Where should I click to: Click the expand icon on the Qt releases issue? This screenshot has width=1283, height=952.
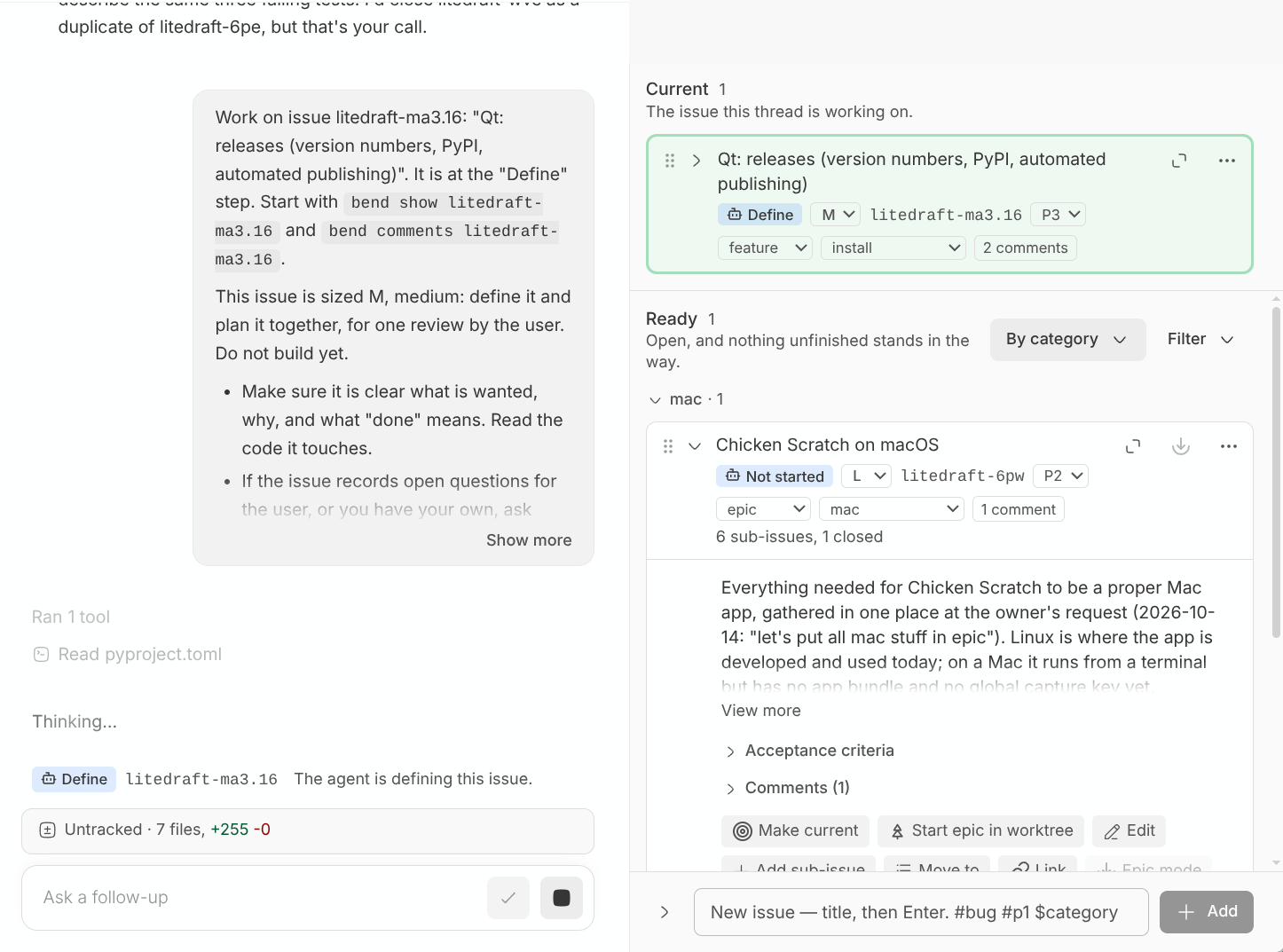point(1179,161)
